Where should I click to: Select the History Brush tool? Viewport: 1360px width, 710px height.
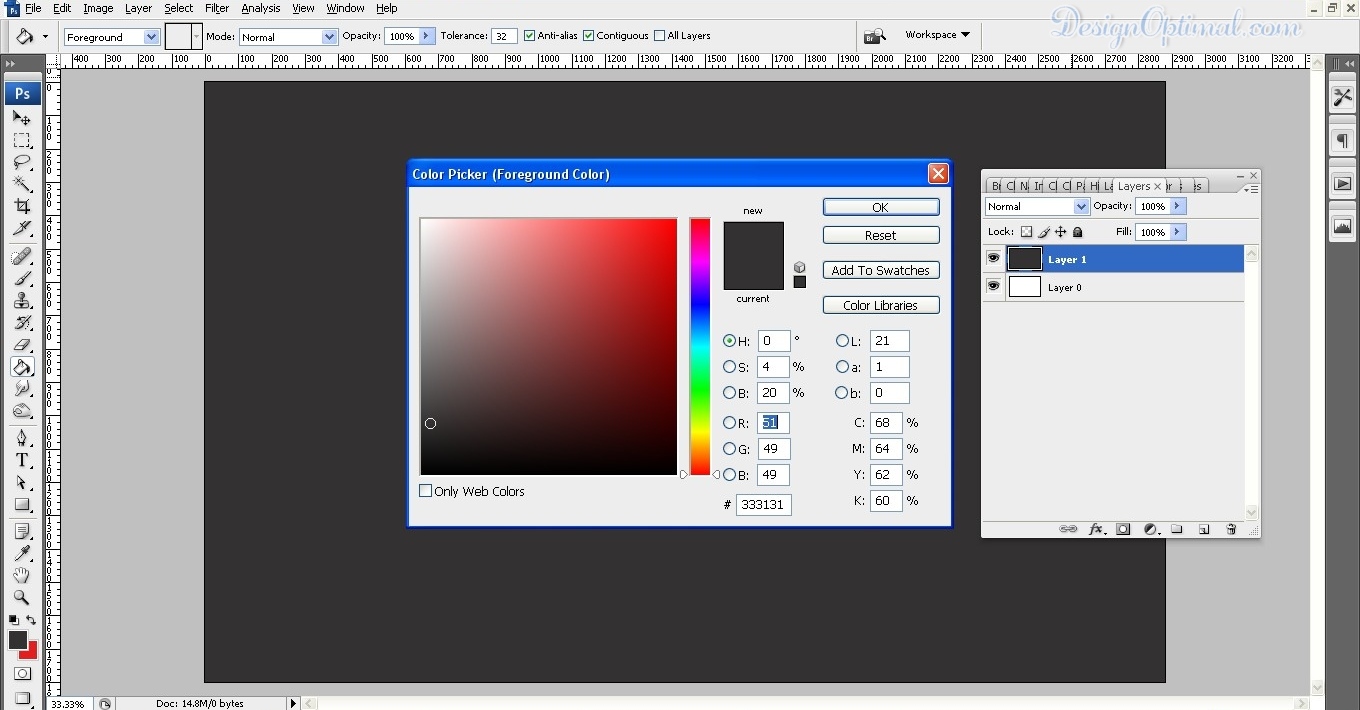pyautogui.click(x=22, y=323)
